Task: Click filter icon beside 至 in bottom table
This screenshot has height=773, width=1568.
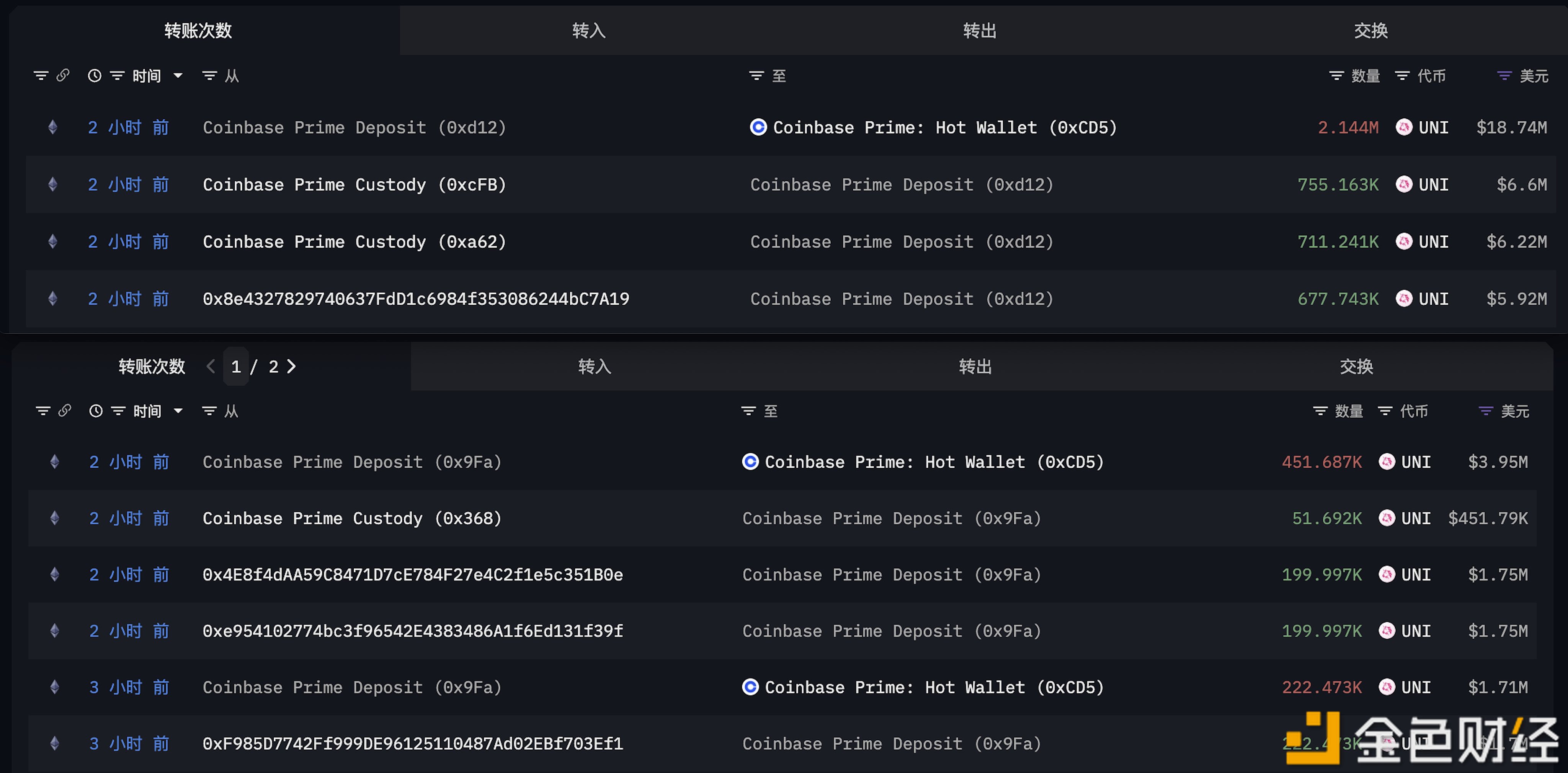Action: pos(748,411)
